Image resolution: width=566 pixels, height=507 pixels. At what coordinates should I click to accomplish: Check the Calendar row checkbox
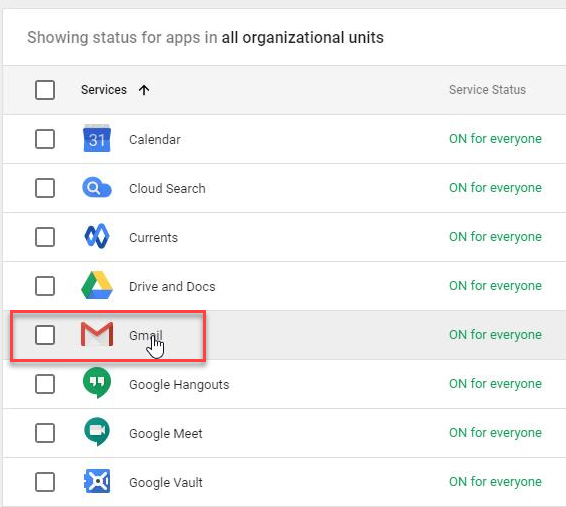45,139
